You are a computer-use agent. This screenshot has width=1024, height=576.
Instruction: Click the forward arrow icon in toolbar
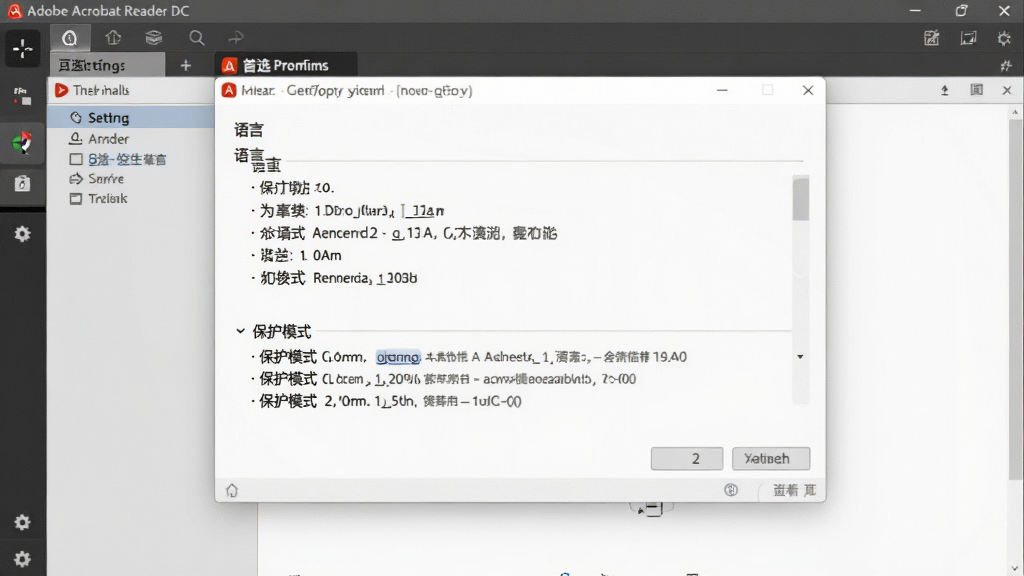pos(236,38)
